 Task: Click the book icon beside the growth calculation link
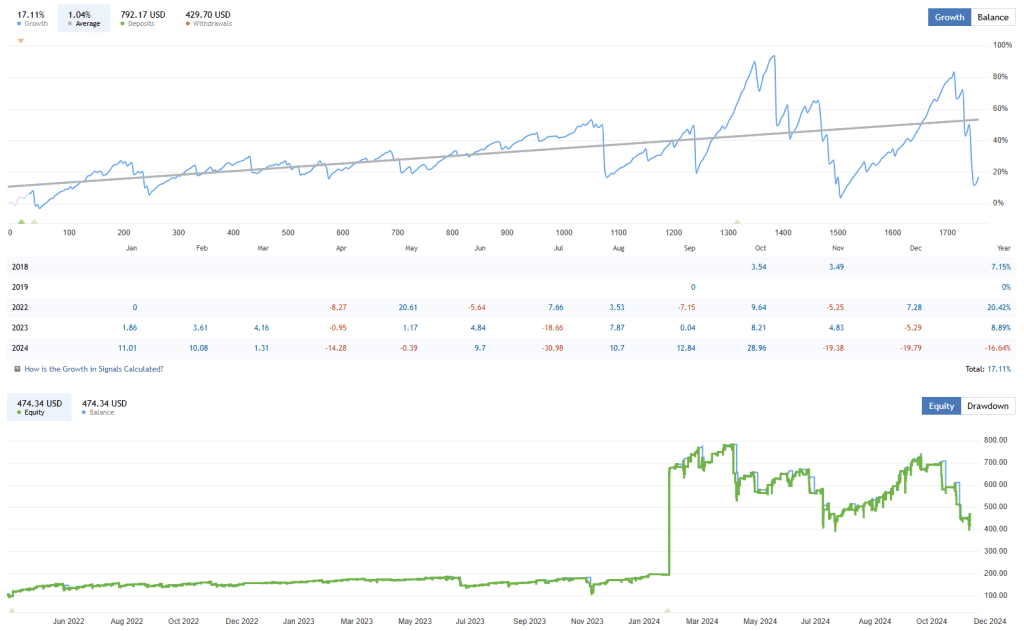17,369
